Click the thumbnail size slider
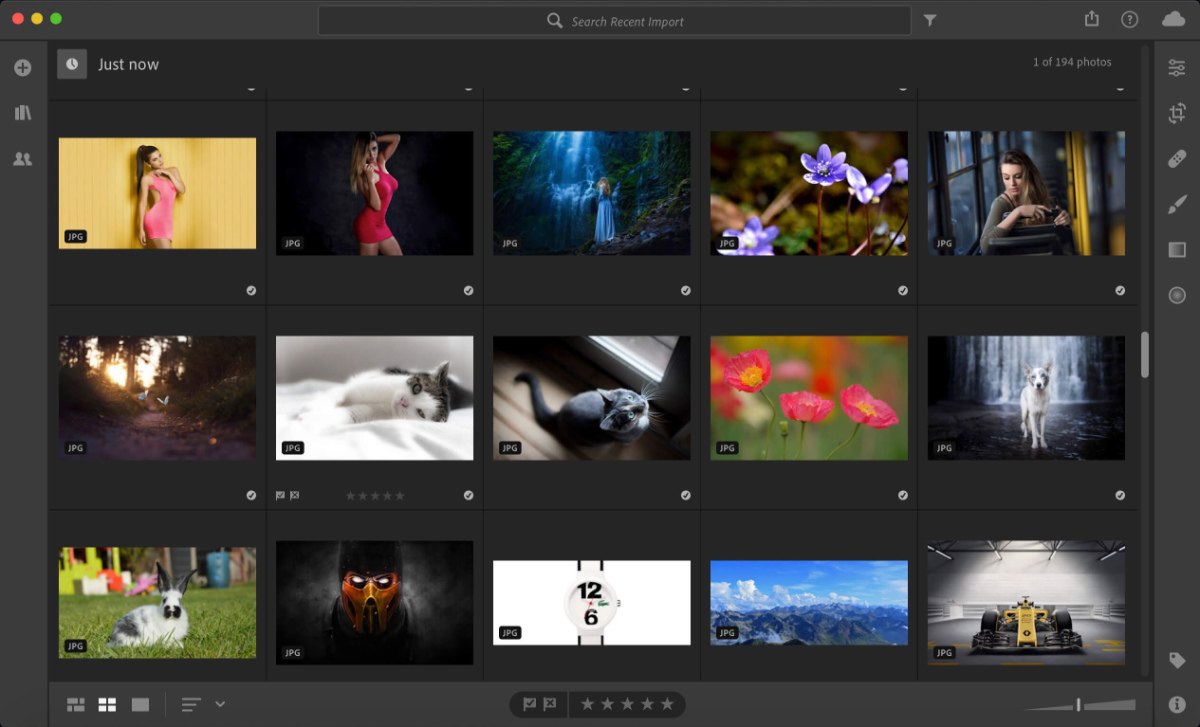Screen dimensions: 1200x727 click(1080, 705)
